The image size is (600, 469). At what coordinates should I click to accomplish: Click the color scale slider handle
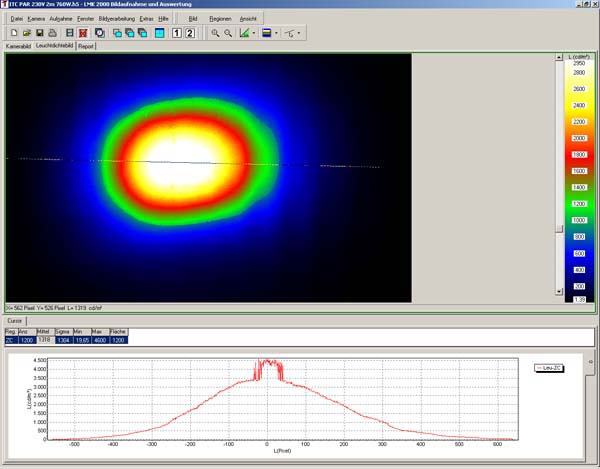559,228
